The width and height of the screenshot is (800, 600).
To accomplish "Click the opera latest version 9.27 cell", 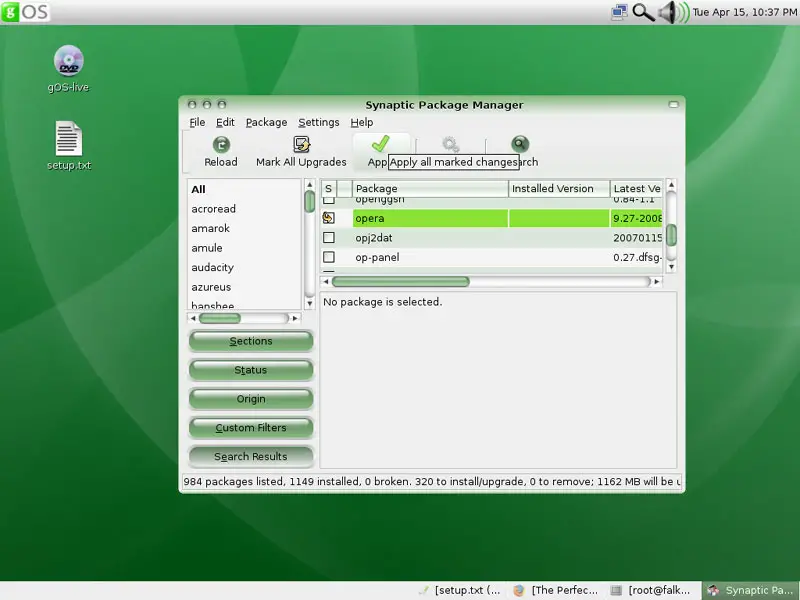I will pos(636,218).
